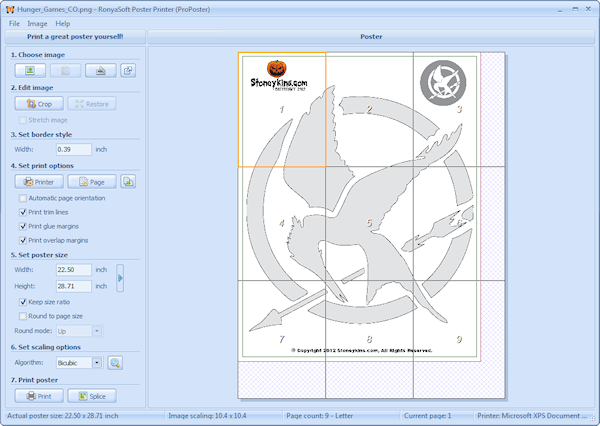Open the Printer settings button
600x426 pixels.
[39, 182]
